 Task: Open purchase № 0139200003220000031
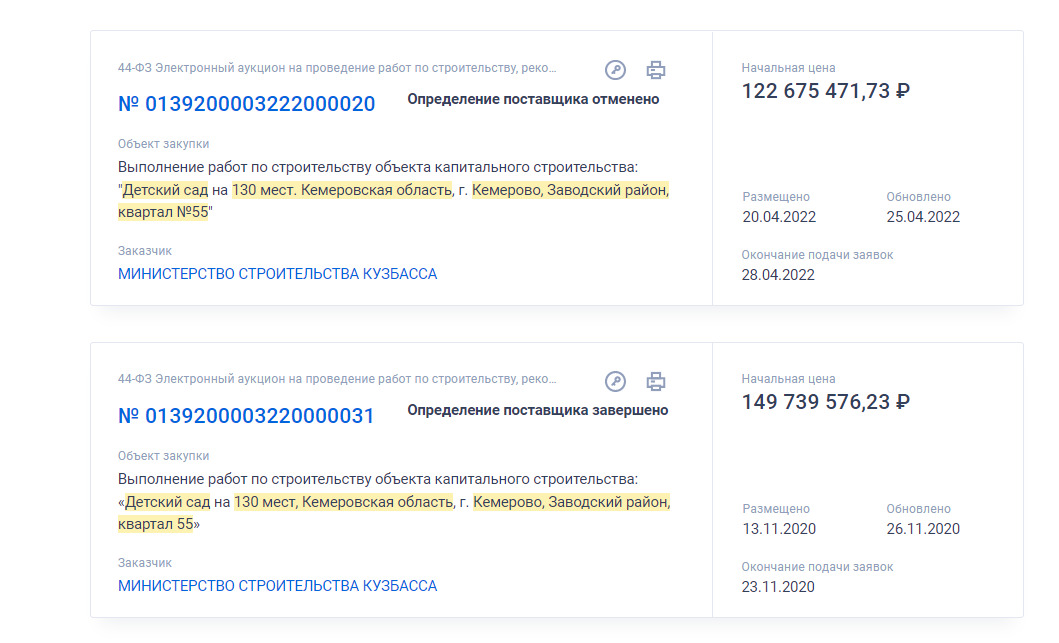coord(246,416)
